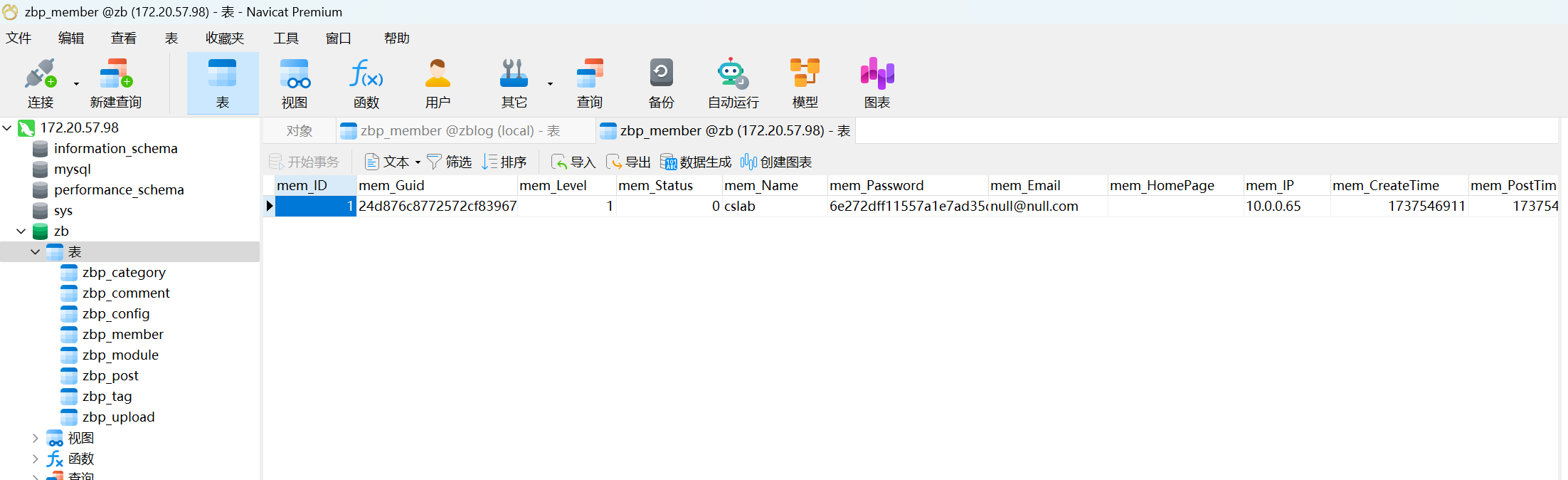This screenshot has width=1568, height=480.
Task: Collapse the zb database node
Action: 21,231
